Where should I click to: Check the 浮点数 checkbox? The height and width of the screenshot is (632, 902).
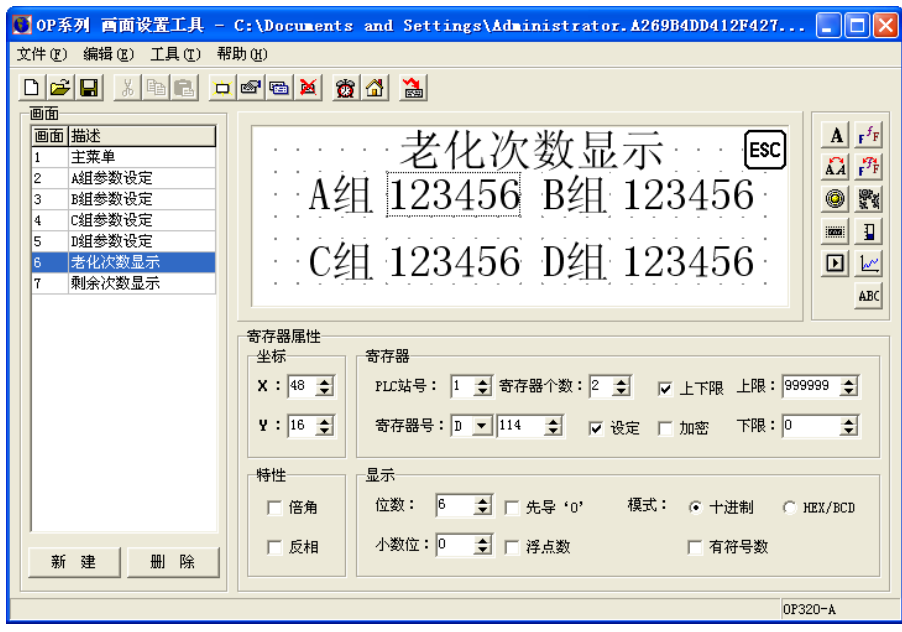click(512, 547)
